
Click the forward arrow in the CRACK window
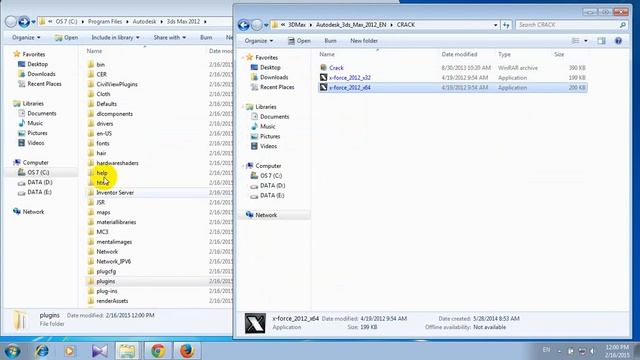pos(257,25)
